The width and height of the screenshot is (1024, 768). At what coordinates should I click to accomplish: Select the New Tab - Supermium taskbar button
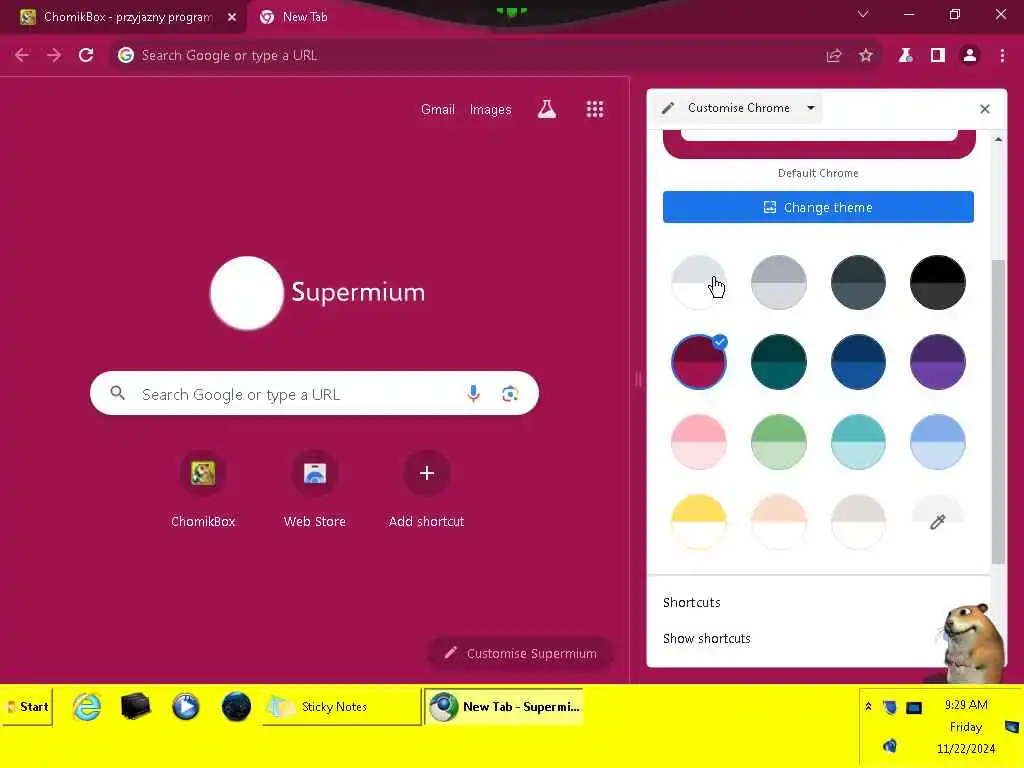click(504, 707)
